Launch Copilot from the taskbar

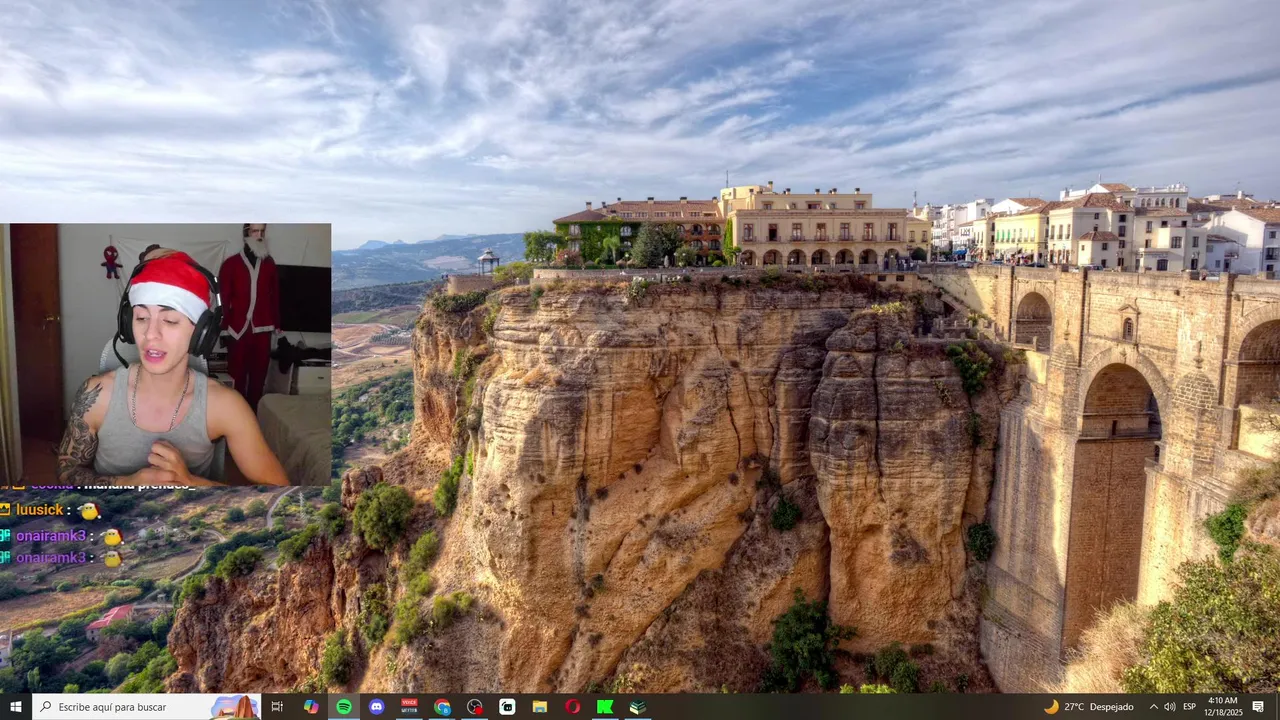(x=311, y=707)
